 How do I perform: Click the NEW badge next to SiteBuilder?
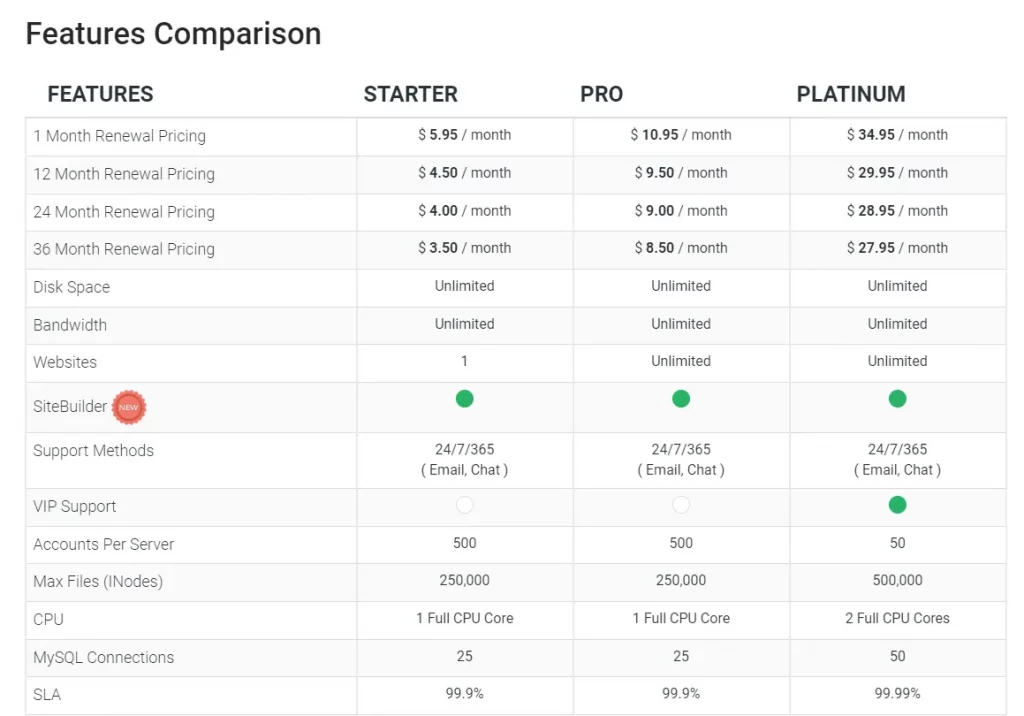[x=129, y=407]
